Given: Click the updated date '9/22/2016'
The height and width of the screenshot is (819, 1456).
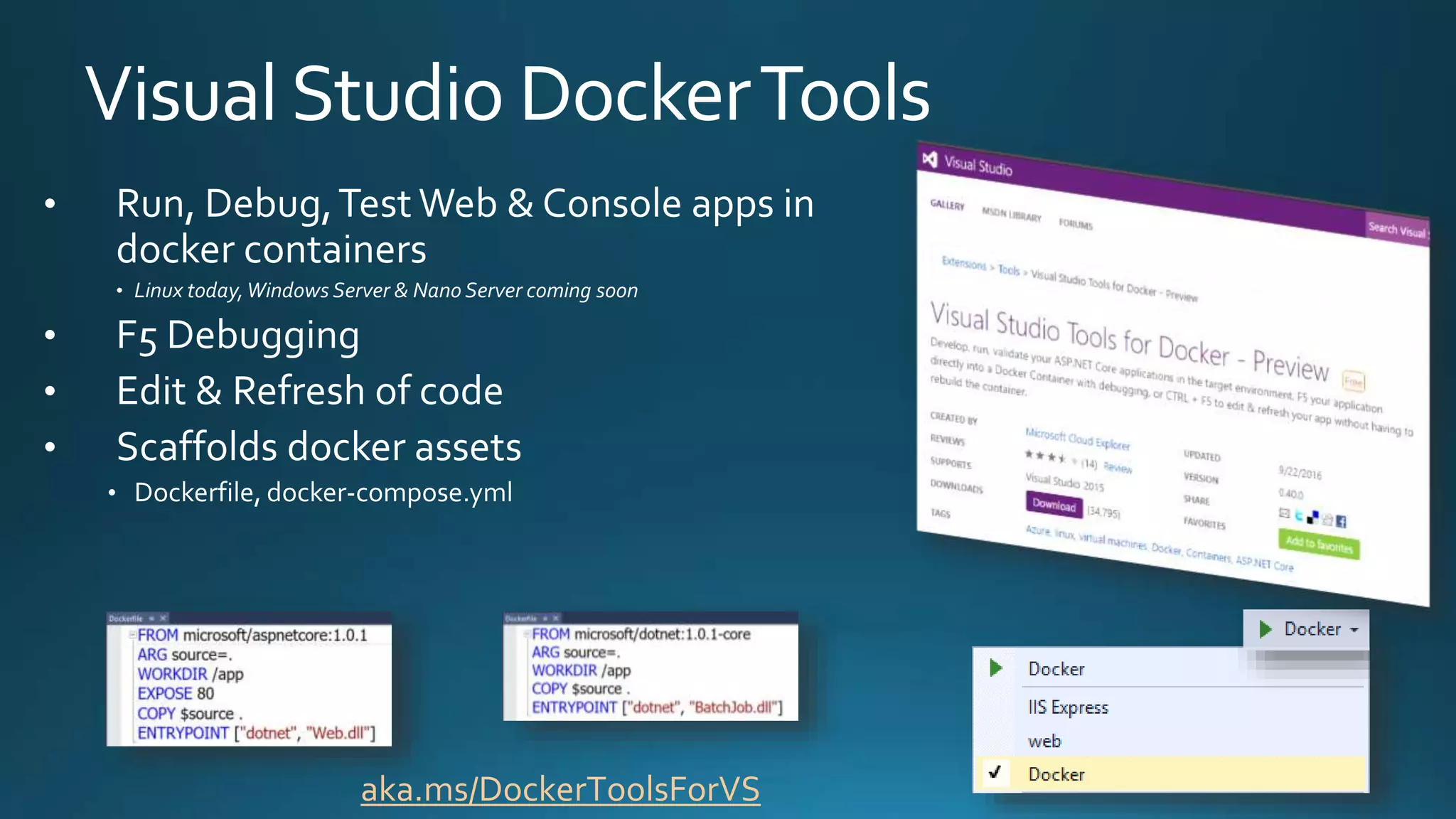Looking at the screenshot, I should coord(1300,473).
